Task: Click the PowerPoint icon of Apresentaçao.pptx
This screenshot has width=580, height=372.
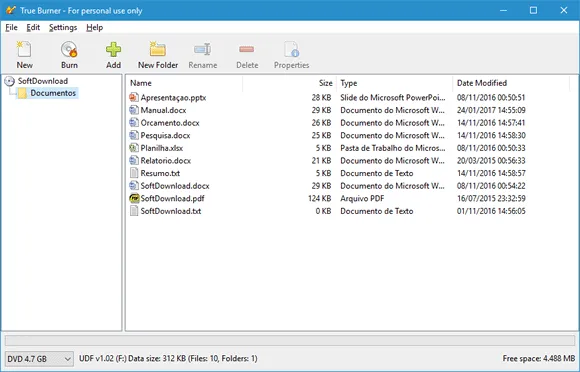Action: (x=134, y=98)
